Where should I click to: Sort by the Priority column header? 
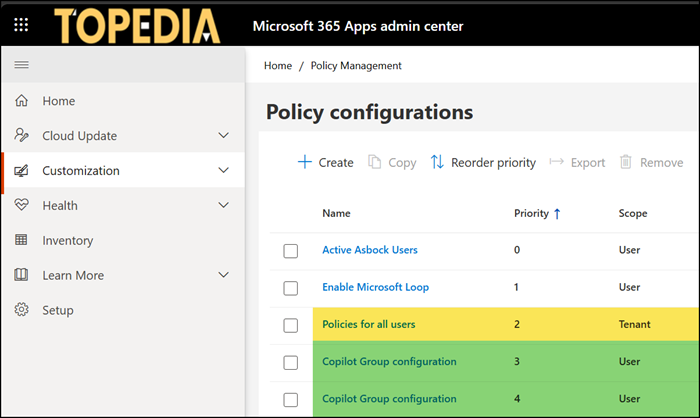point(531,213)
